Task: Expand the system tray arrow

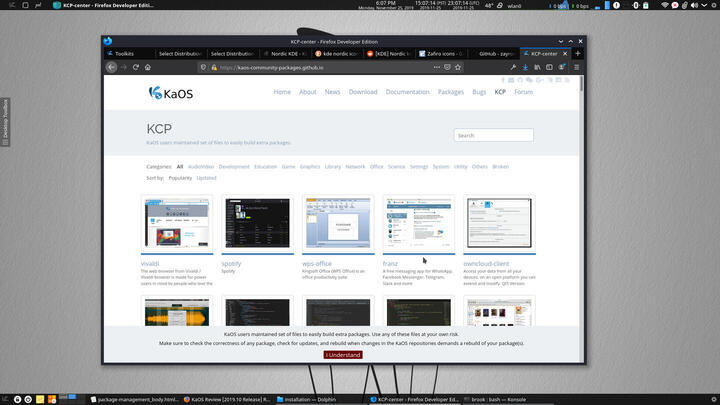Action: (x=704, y=5)
